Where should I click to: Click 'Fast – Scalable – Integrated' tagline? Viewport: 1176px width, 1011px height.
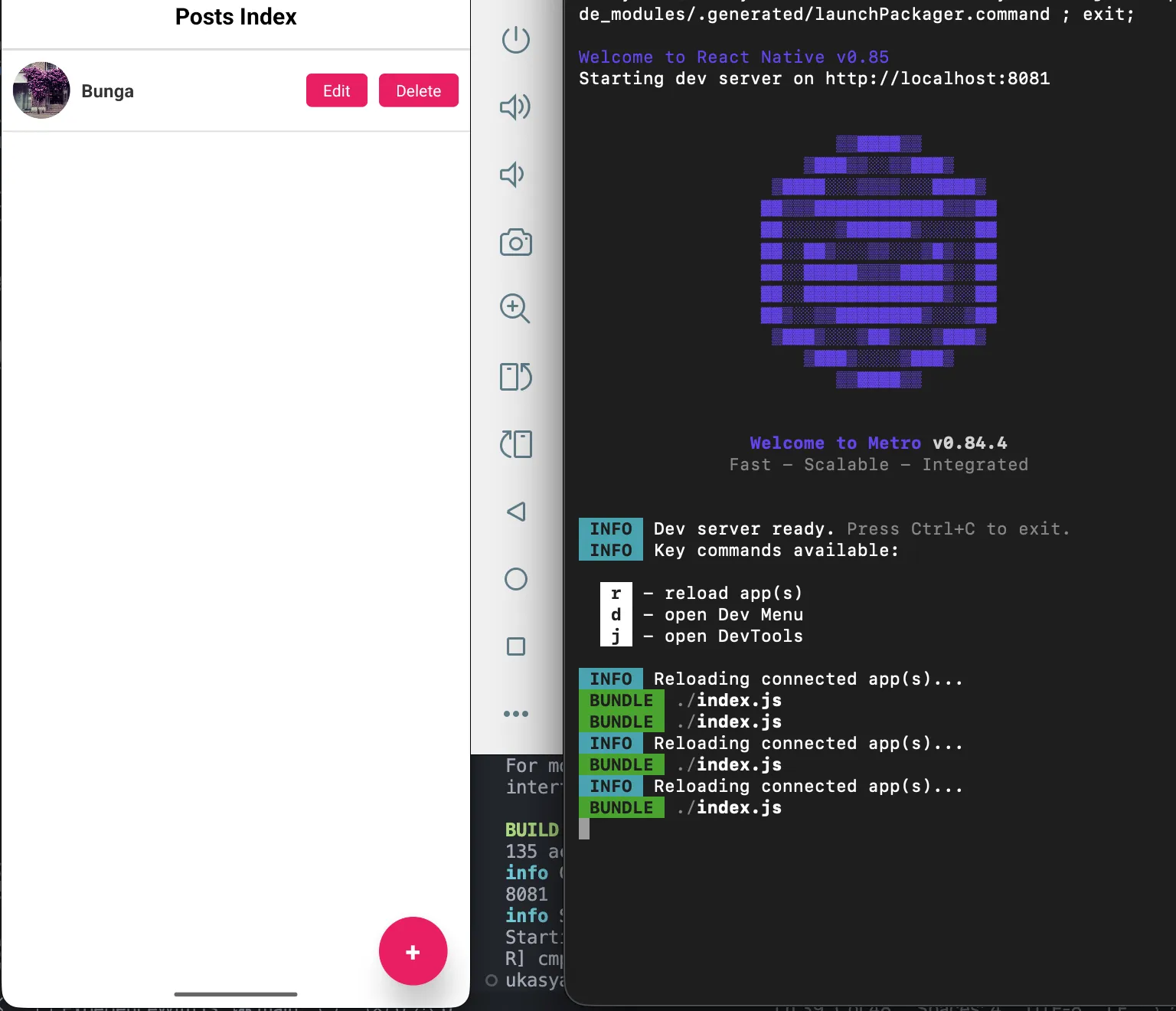point(878,465)
